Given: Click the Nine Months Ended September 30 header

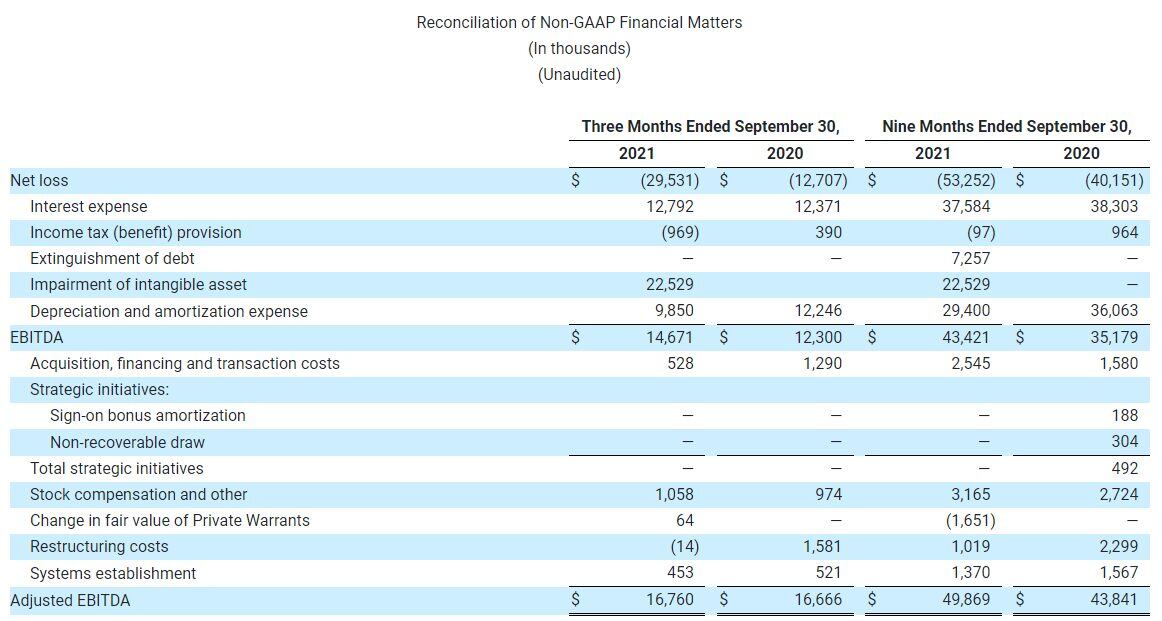Looking at the screenshot, I should pos(1006,126).
